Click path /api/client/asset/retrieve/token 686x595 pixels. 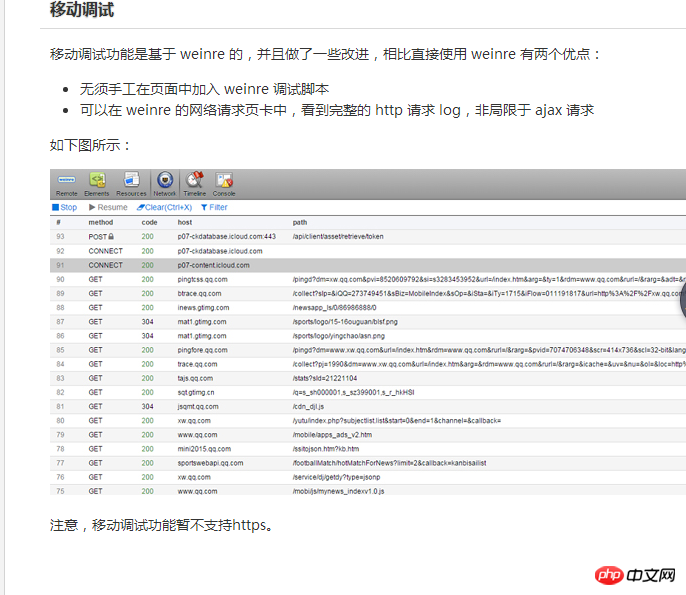[x=338, y=237]
